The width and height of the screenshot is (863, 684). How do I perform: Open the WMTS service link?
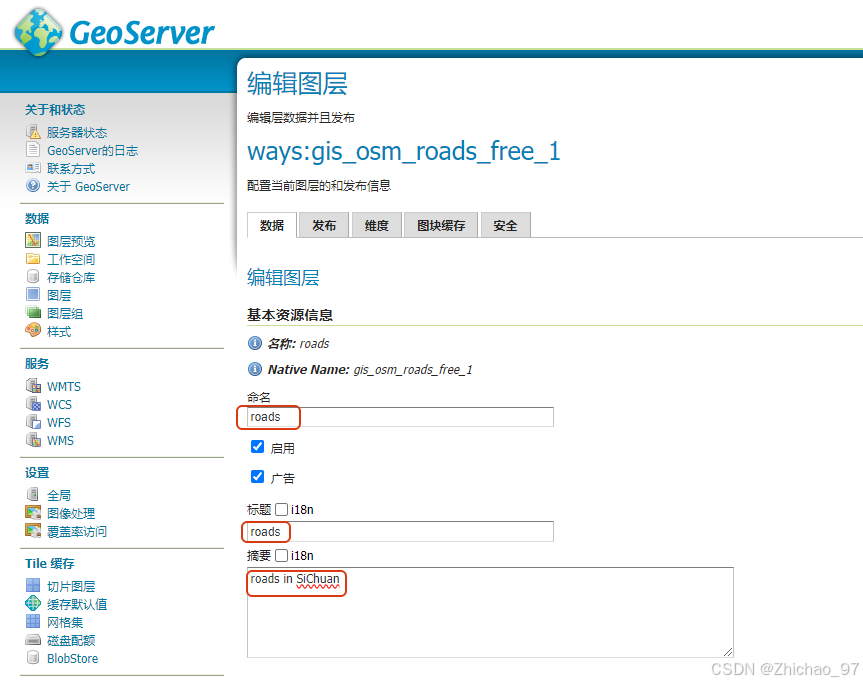(x=64, y=387)
